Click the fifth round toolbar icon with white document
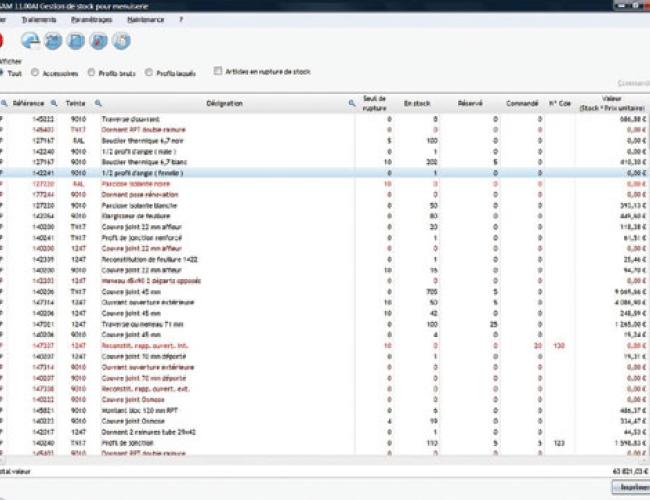 pos(121,41)
